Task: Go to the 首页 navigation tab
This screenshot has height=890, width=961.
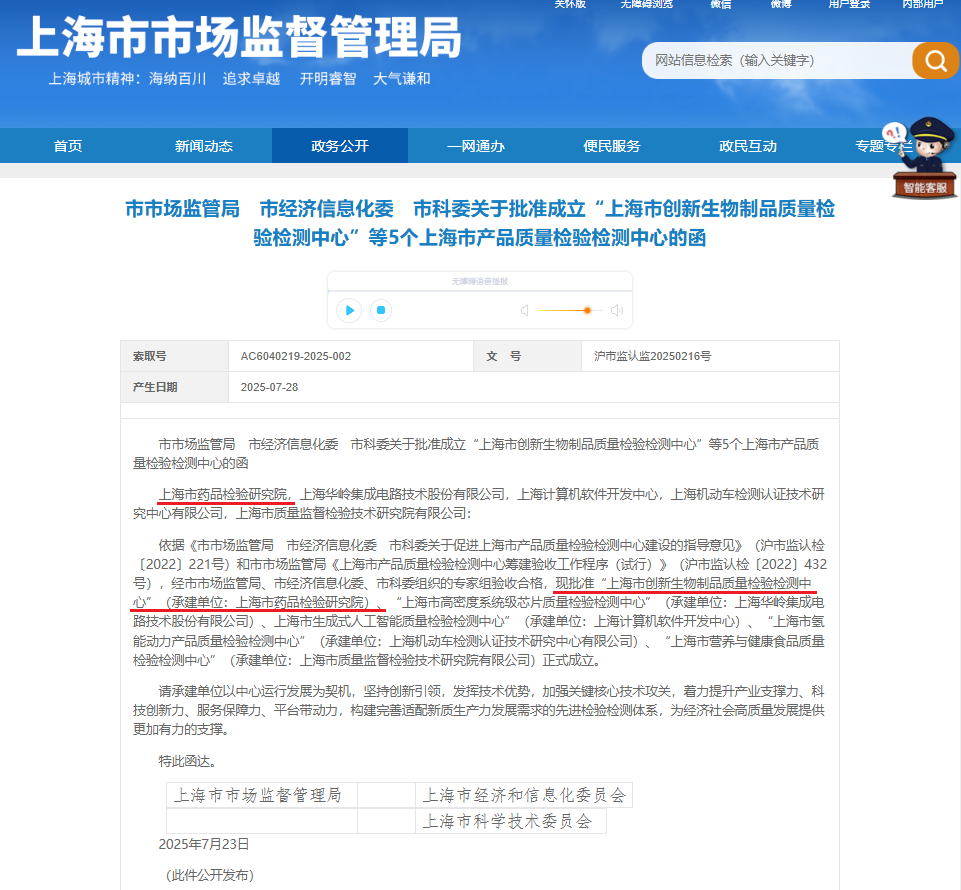Action: (68, 146)
